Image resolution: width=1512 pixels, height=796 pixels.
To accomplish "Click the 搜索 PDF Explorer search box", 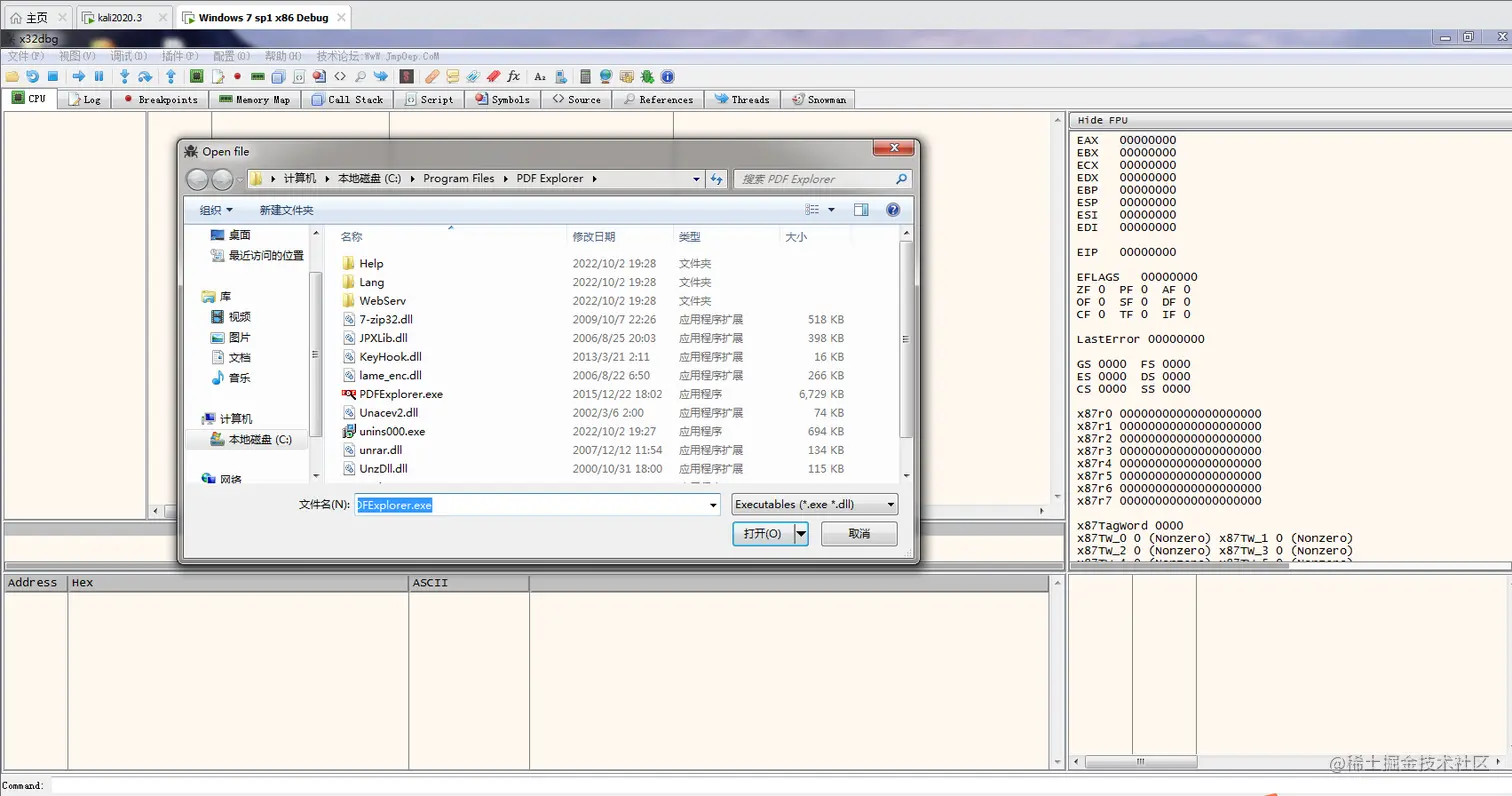I will pyautogui.click(x=822, y=179).
